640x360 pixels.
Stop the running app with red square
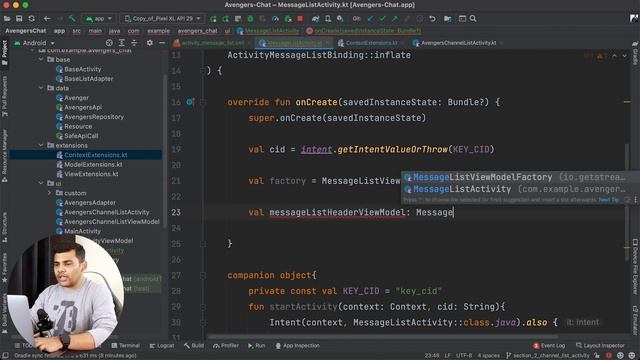tap(300, 19)
